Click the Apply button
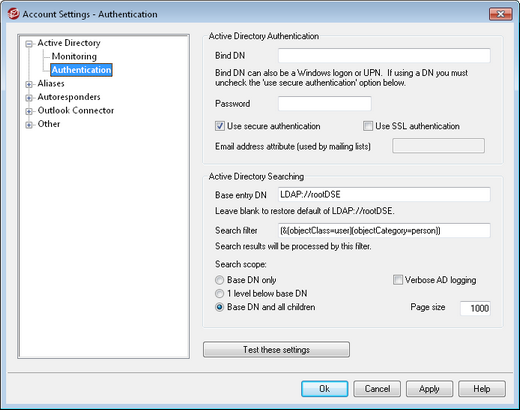Screen dimensions: 520x410 click(x=429, y=389)
